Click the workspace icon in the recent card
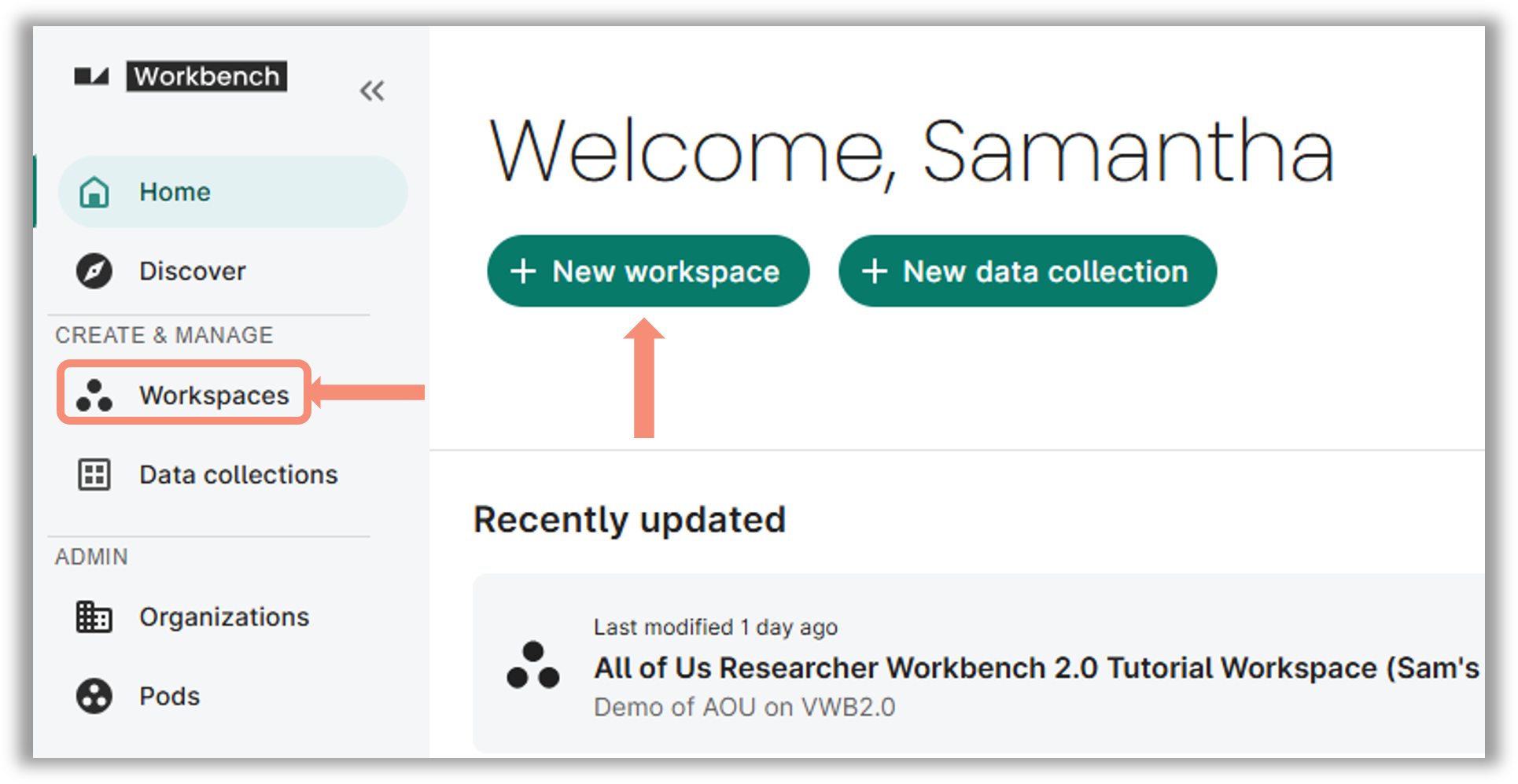This screenshot has height=784, width=1518. [x=533, y=665]
